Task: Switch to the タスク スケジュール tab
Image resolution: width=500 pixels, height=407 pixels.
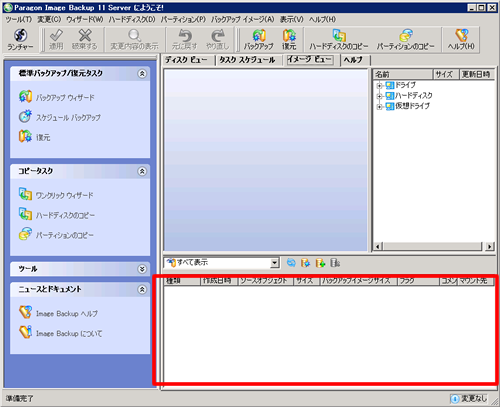Action: [247, 60]
